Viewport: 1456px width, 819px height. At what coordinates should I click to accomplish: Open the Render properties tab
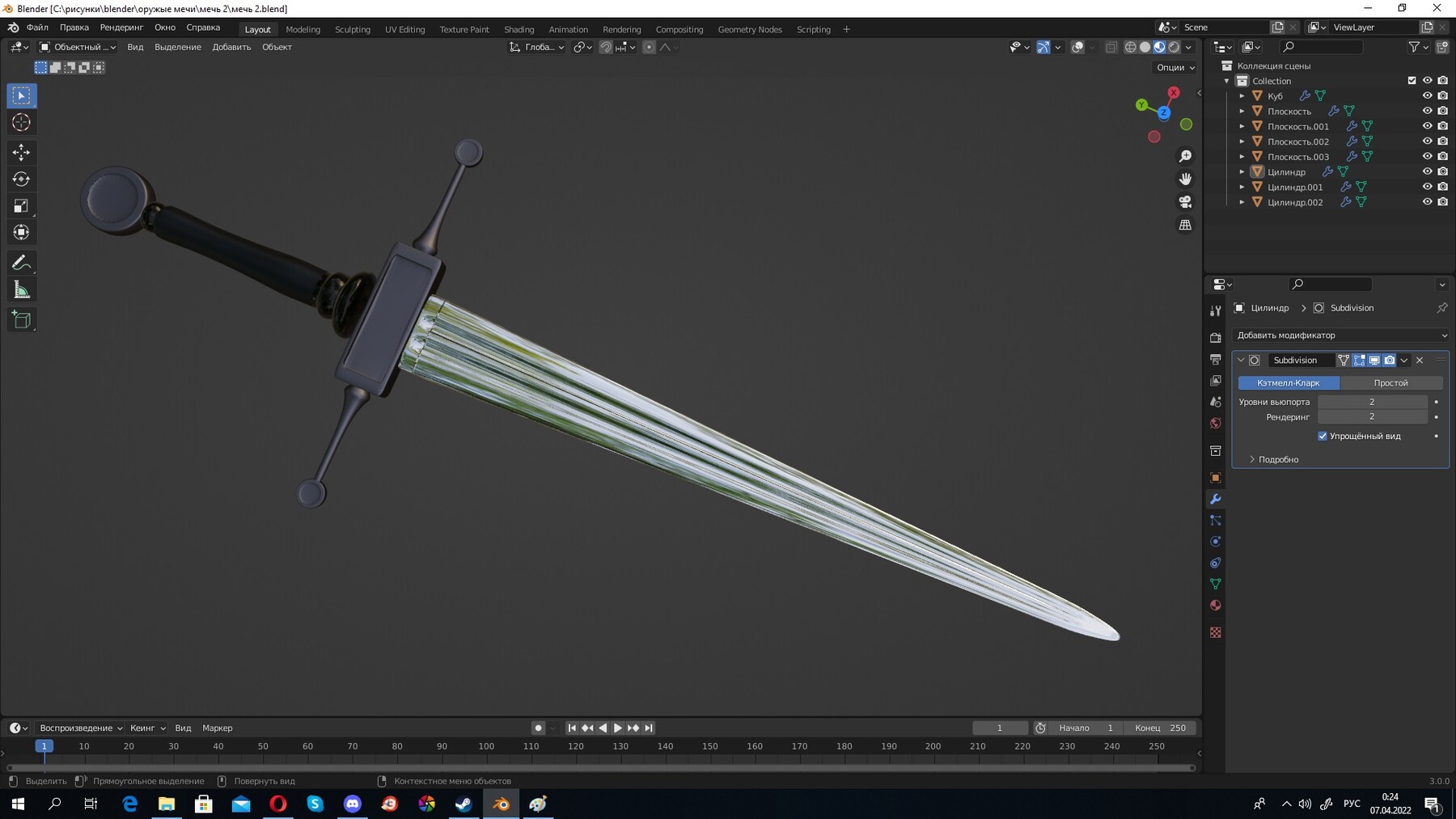(1216, 337)
